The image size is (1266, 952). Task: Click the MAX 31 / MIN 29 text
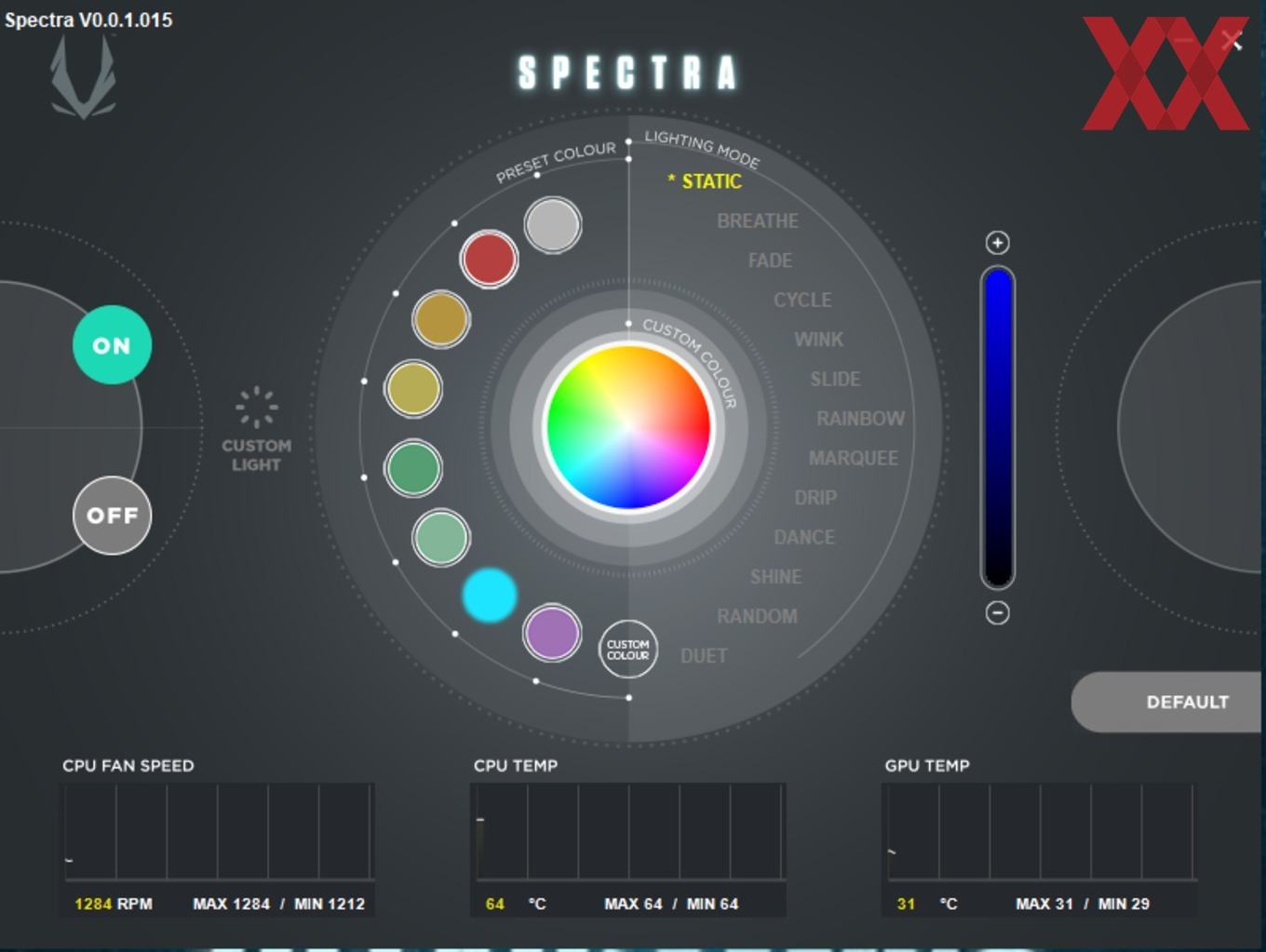pyautogui.click(x=1083, y=904)
